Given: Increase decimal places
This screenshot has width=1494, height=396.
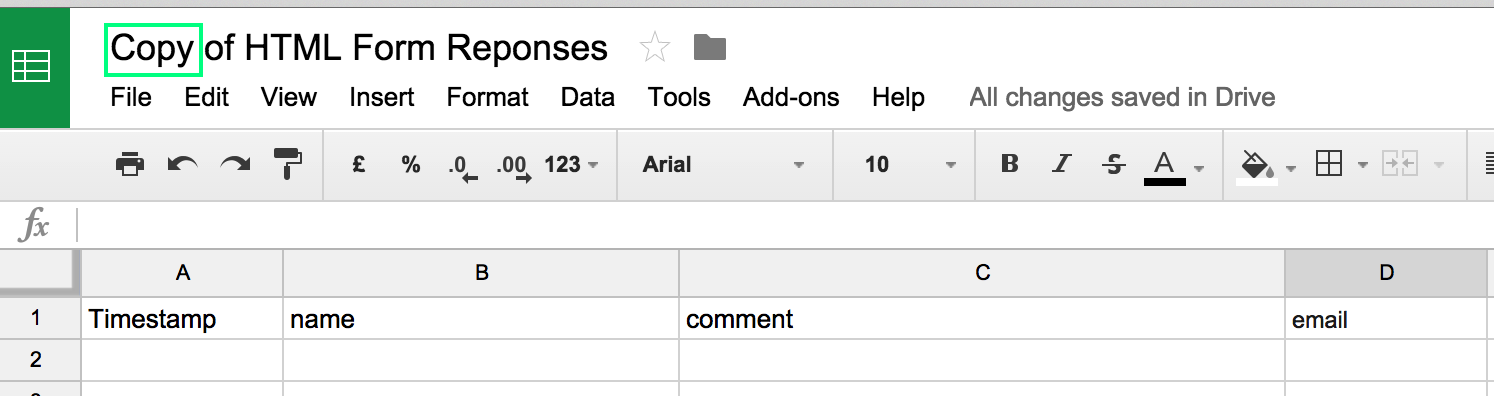Looking at the screenshot, I should tap(512, 166).
